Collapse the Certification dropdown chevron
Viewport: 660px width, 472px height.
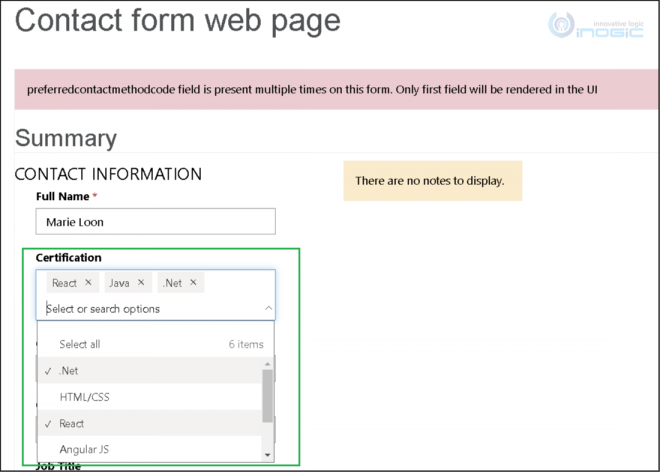click(x=269, y=308)
